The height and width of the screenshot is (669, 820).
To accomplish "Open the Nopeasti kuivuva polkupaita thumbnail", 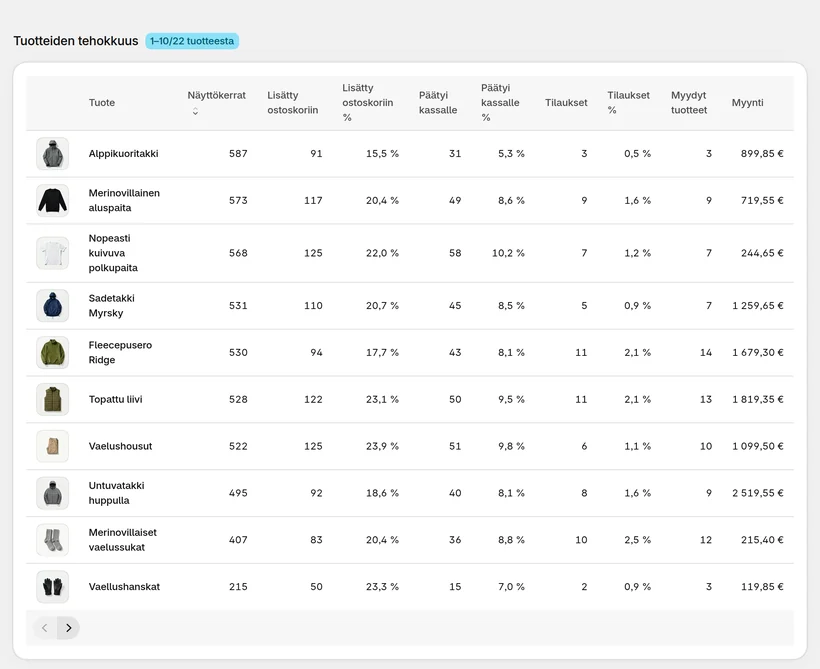I will pyautogui.click(x=52, y=253).
